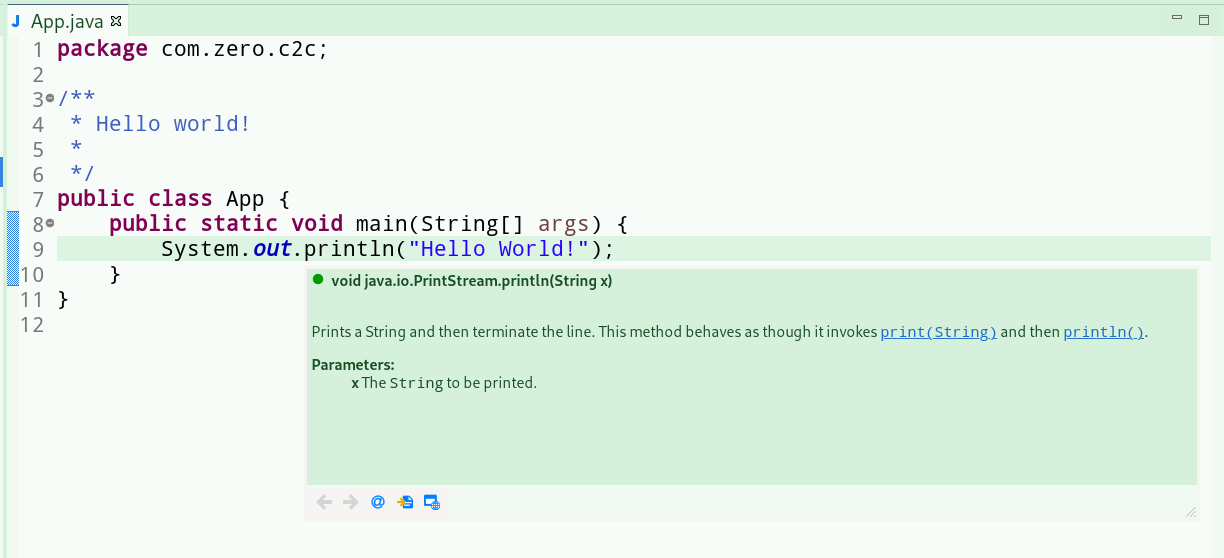This screenshot has height=558, width=1224.
Task: Close the App.java editor tab
Action: coord(116,20)
